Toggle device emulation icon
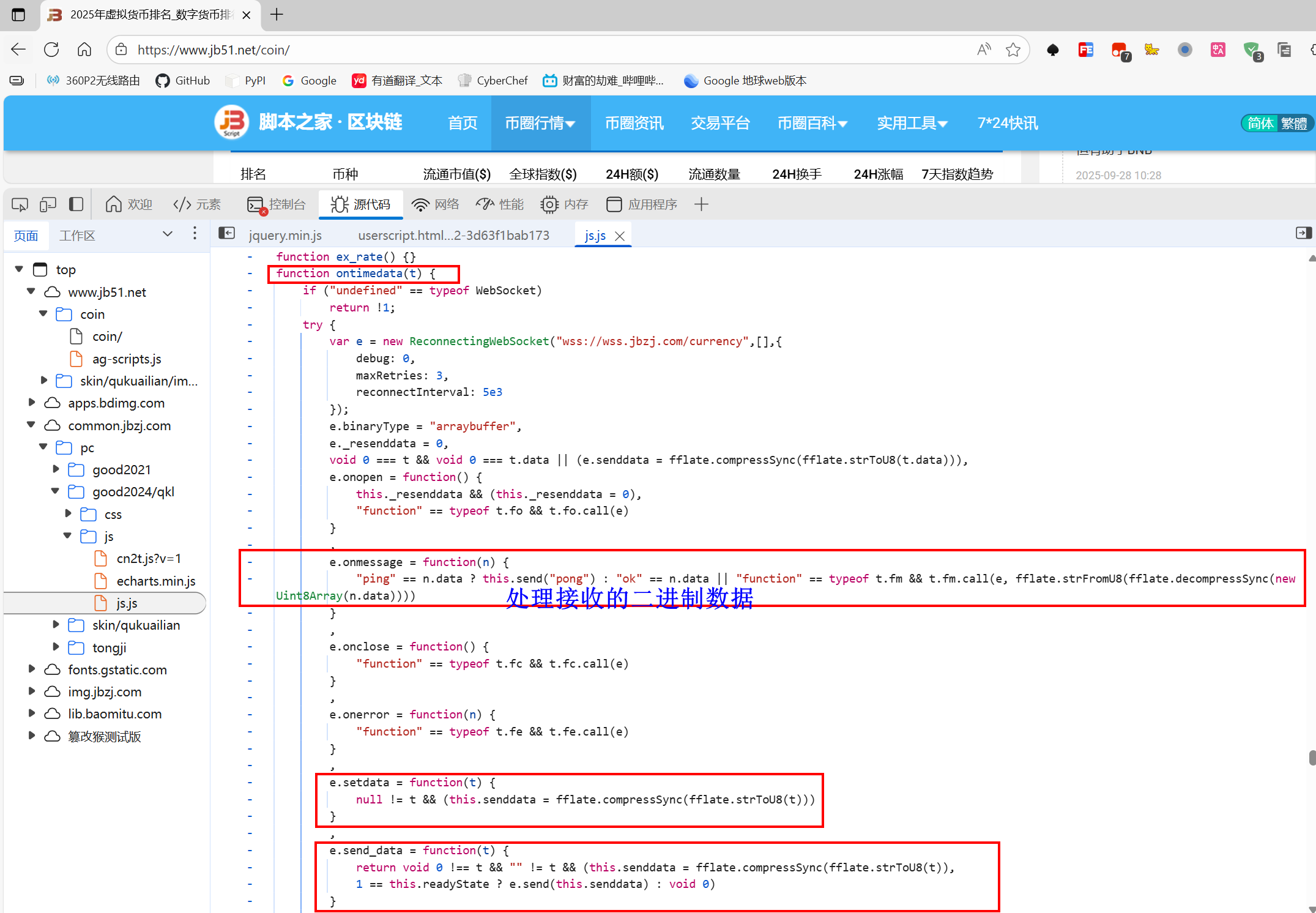The width and height of the screenshot is (1316, 913). coord(48,204)
